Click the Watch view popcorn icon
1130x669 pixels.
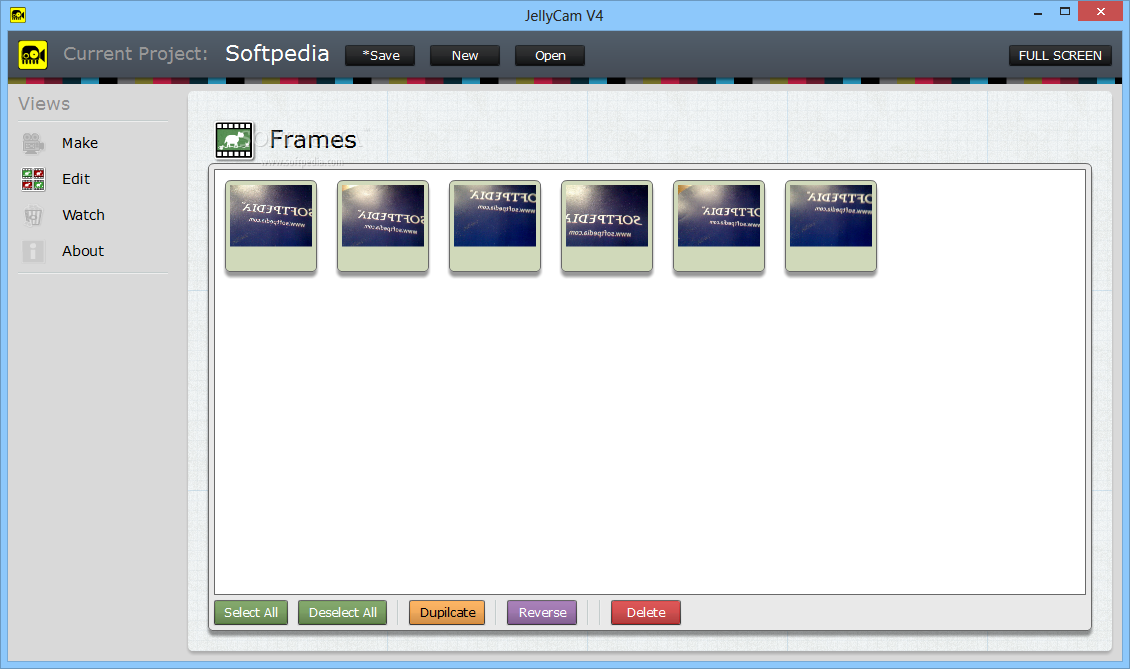tap(33, 215)
